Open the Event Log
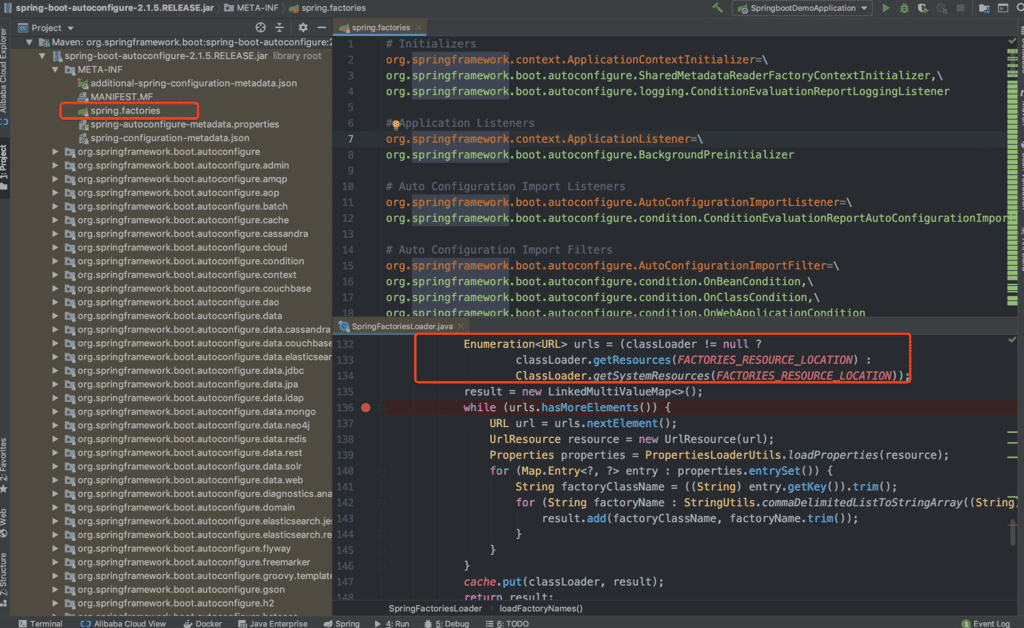1024x628 pixels. [x=986, y=623]
